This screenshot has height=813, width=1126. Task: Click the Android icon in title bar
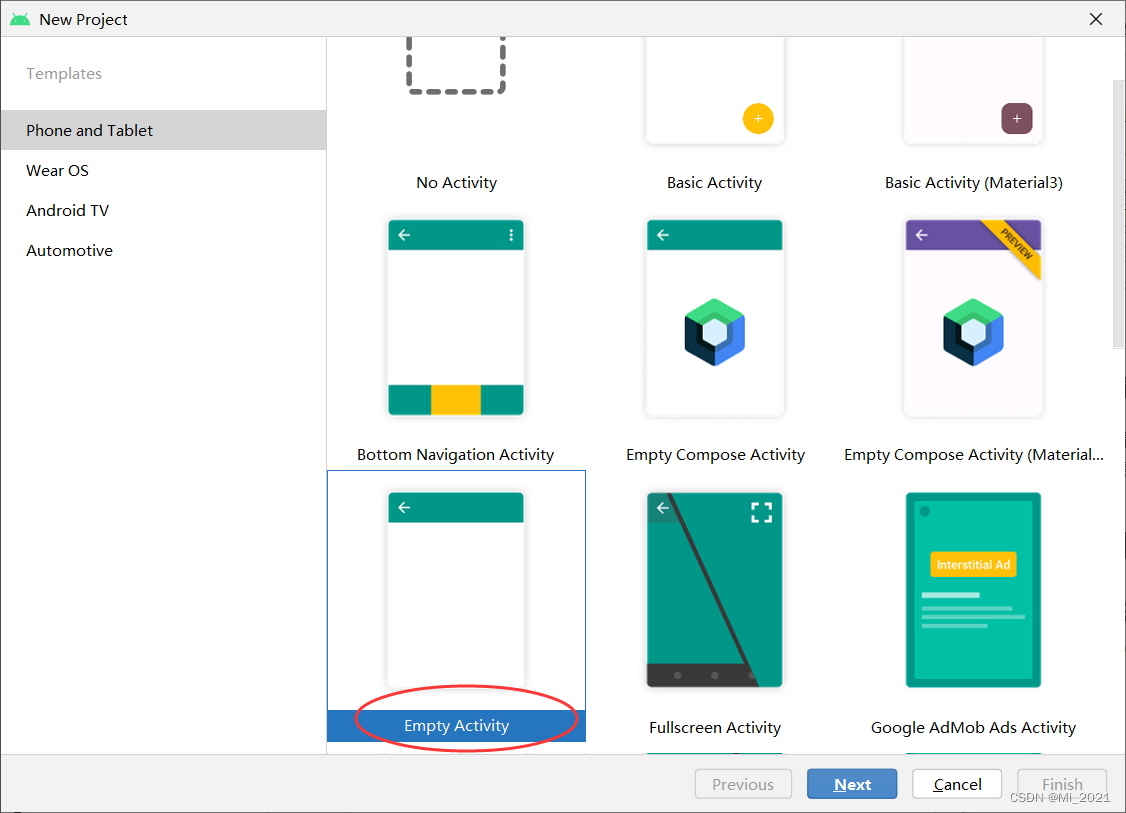pos(20,19)
